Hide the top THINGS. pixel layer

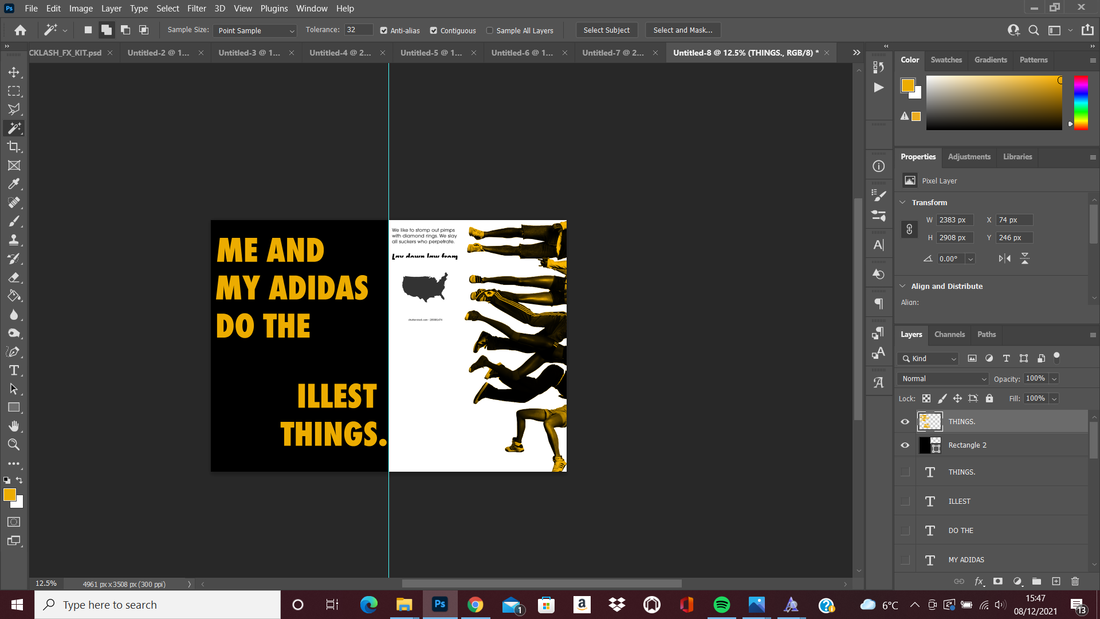click(905, 422)
